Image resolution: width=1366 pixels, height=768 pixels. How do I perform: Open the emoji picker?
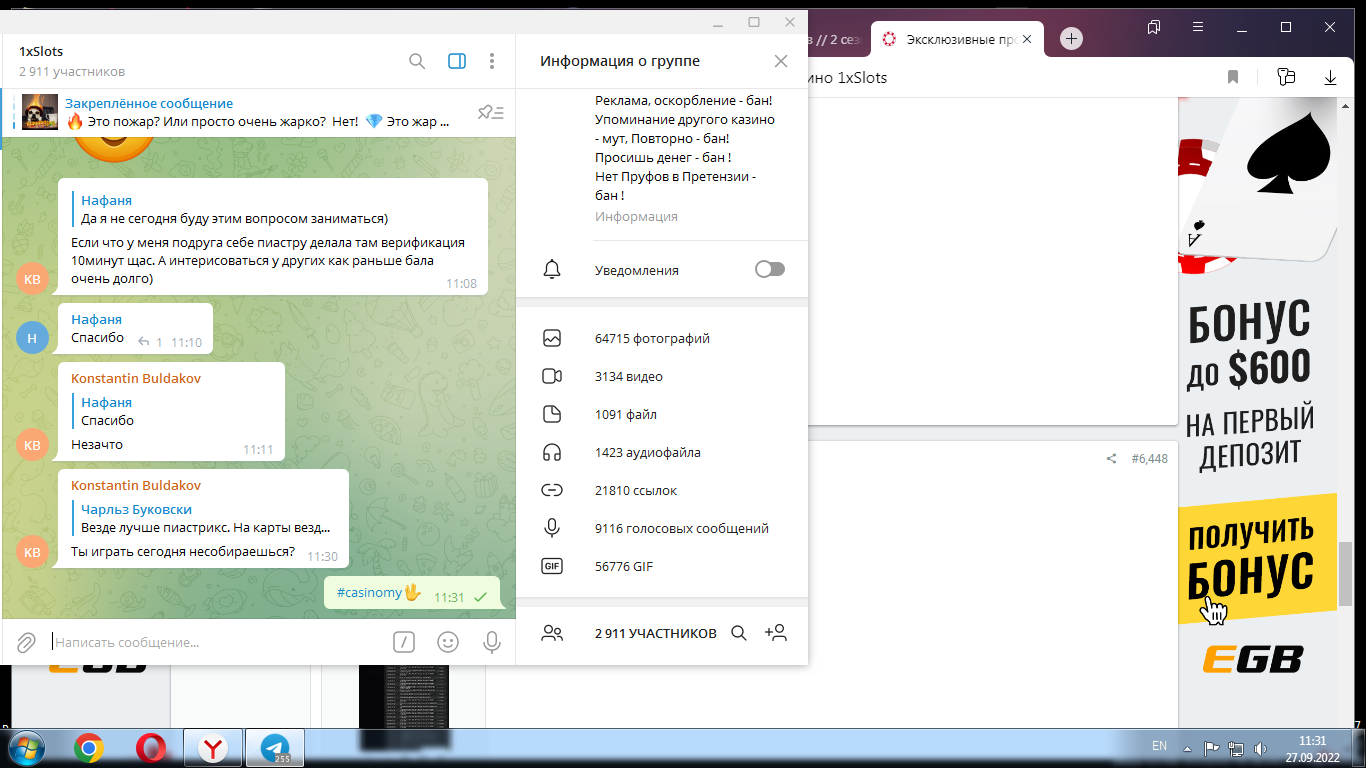(449, 642)
